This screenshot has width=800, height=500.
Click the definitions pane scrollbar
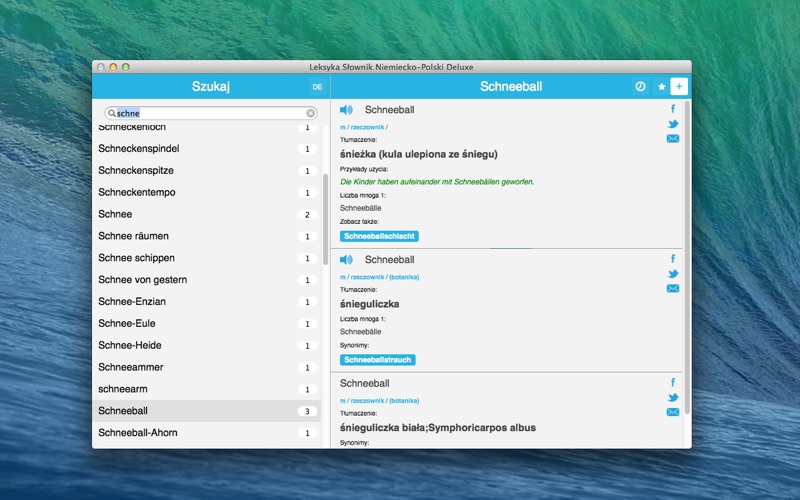687,258
